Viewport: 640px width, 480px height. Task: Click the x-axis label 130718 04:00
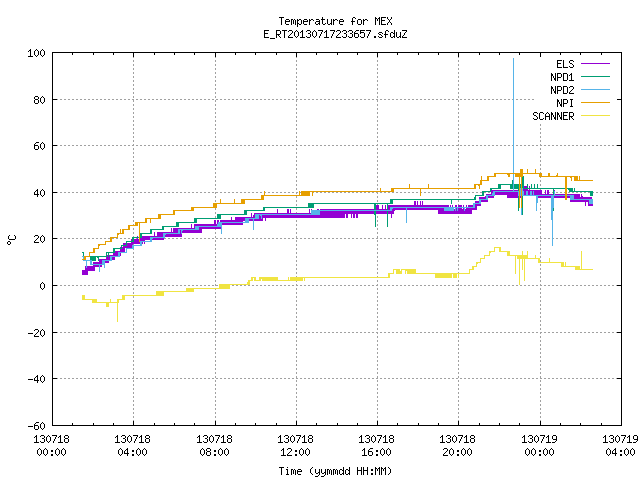click(x=133, y=446)
